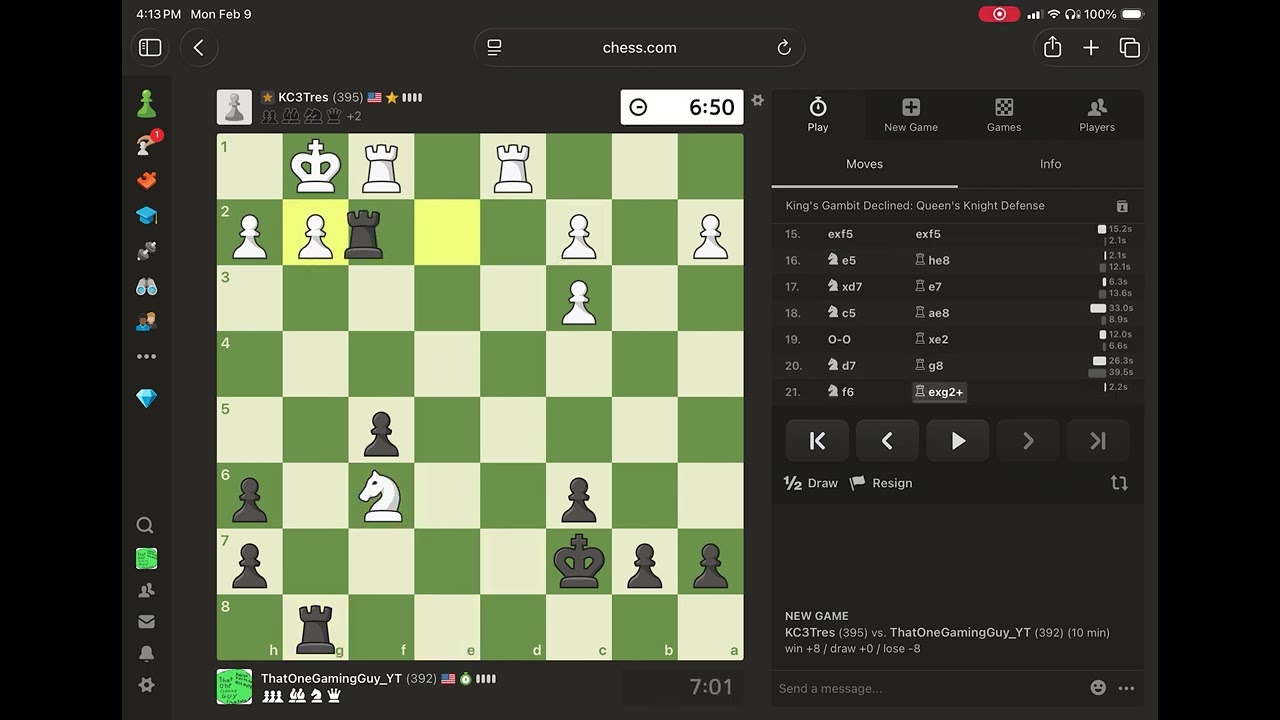The height and width of the screenshot is (720, 1280).
Task: Open the page reader menu icon
Action: (x=494, y=47)
